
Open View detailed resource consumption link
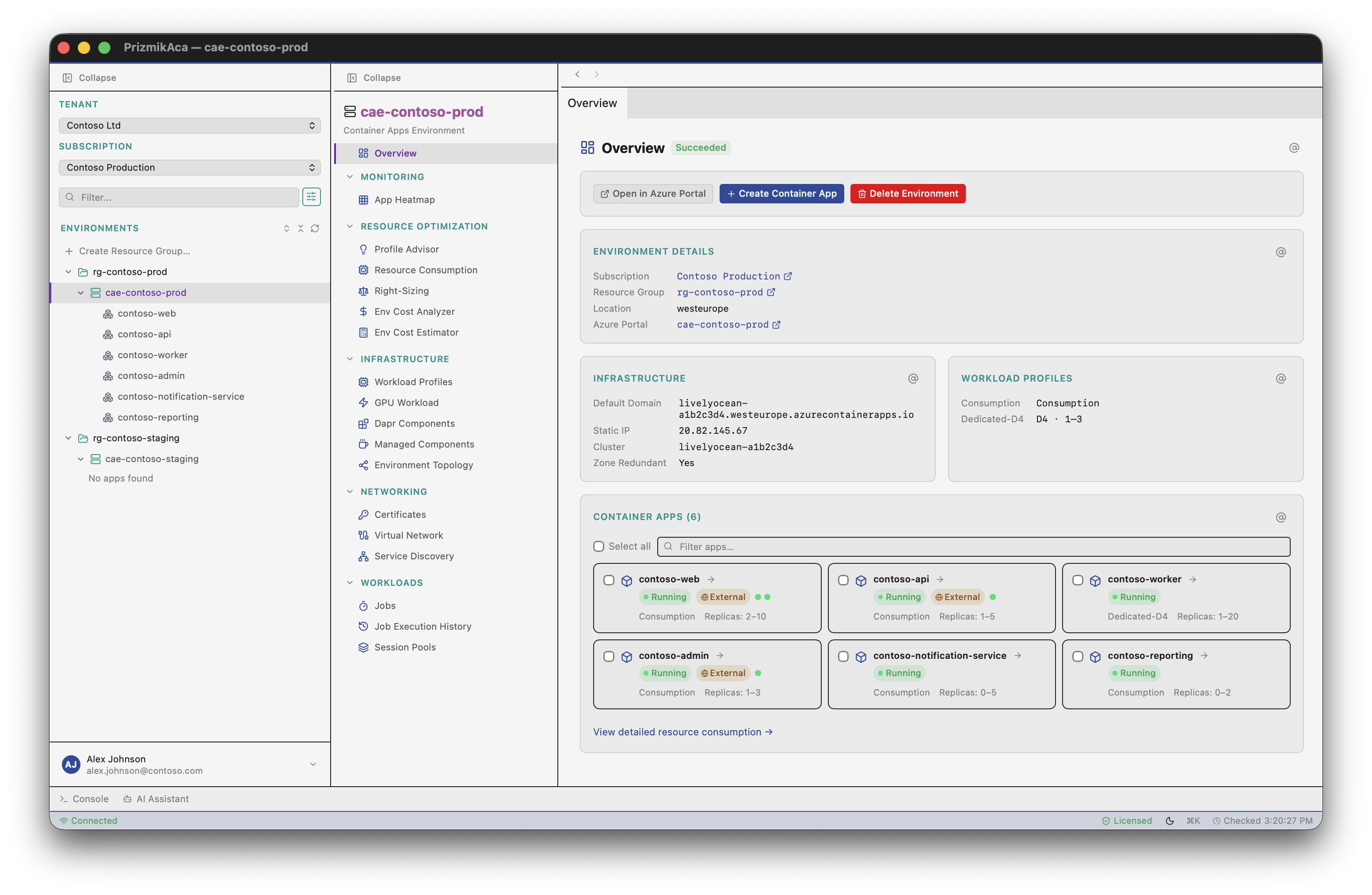(x=682, y=732)
